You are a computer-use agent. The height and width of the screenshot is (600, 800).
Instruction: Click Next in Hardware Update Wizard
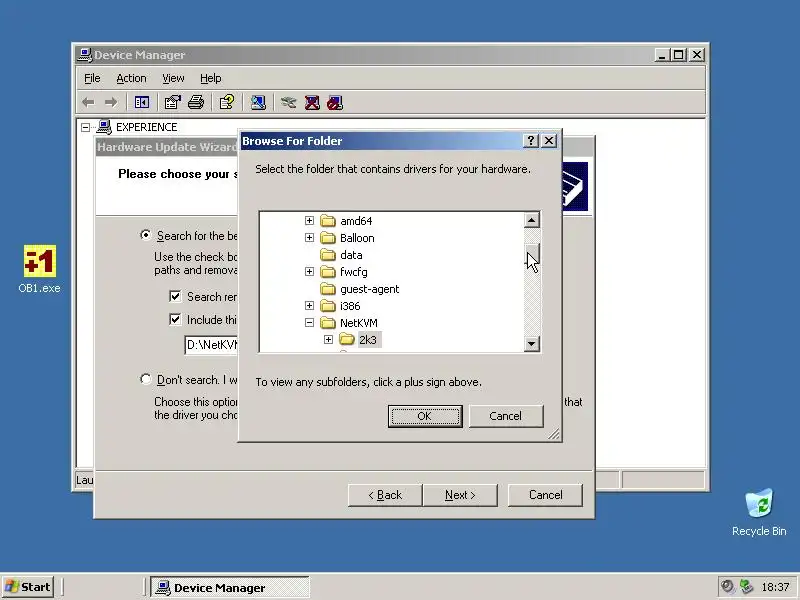pyautogui.click(x=460, y=495)
